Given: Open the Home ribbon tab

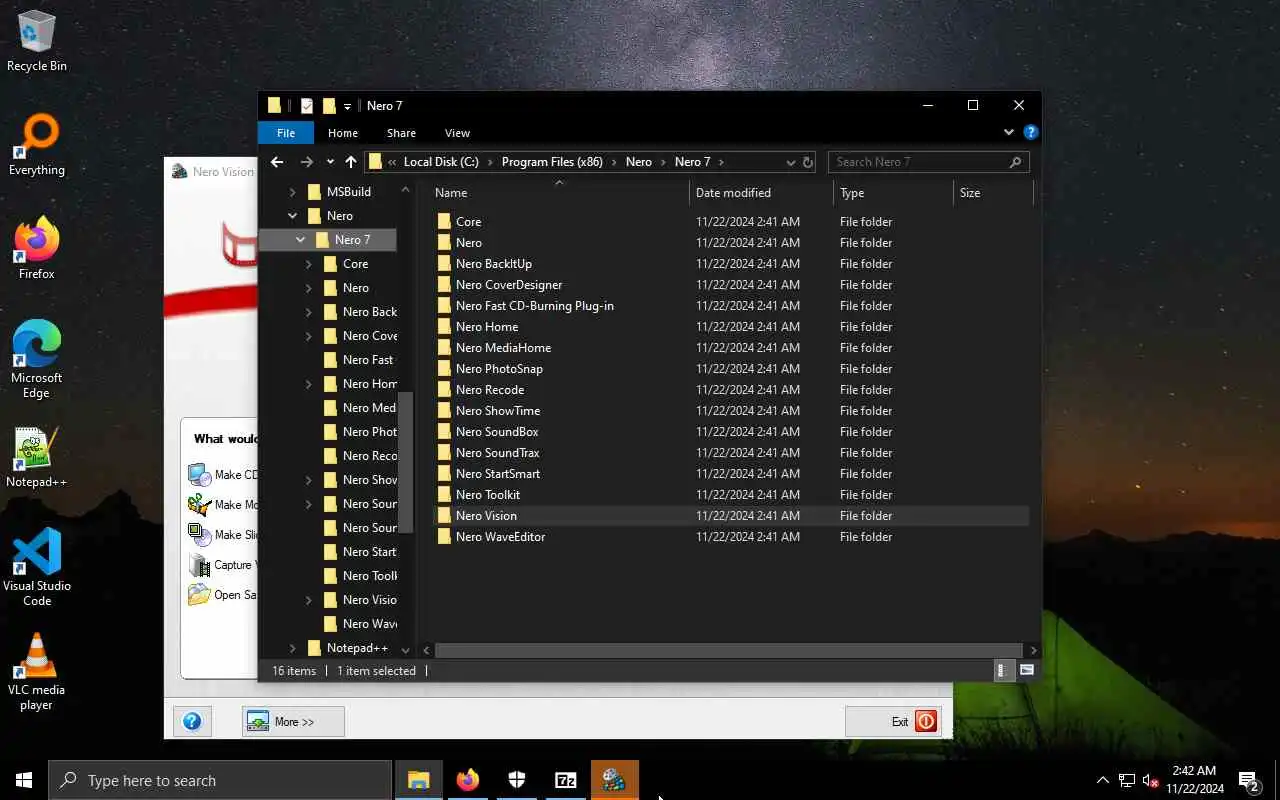Looking at the screenshot, I should [x=343, y=133].
